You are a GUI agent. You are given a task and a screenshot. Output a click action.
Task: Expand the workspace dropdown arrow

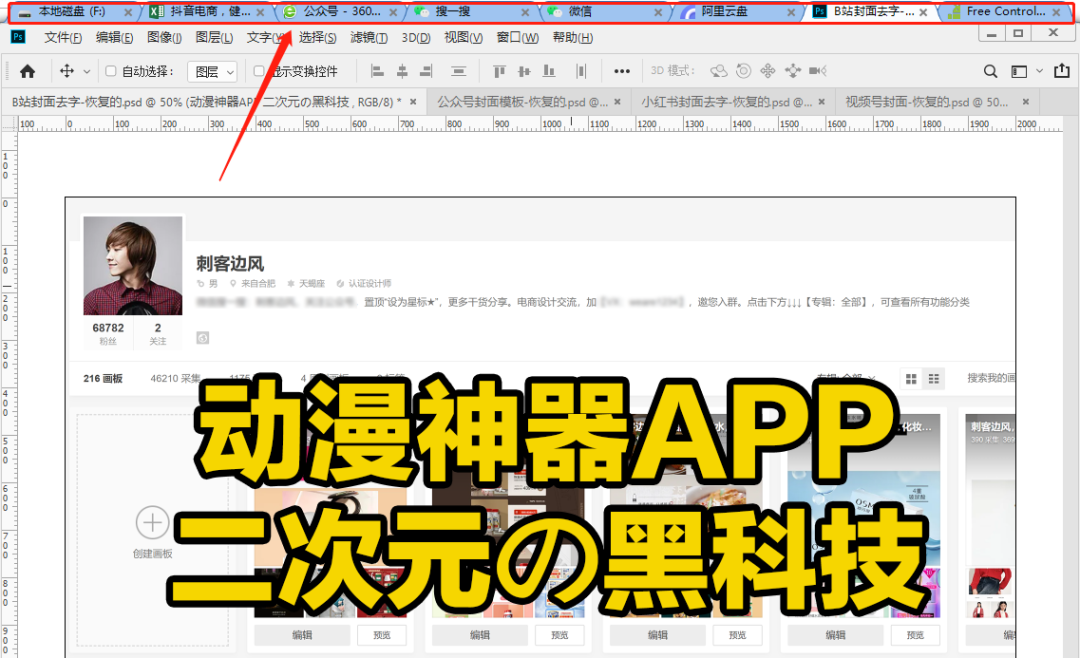click(1039, 71)
